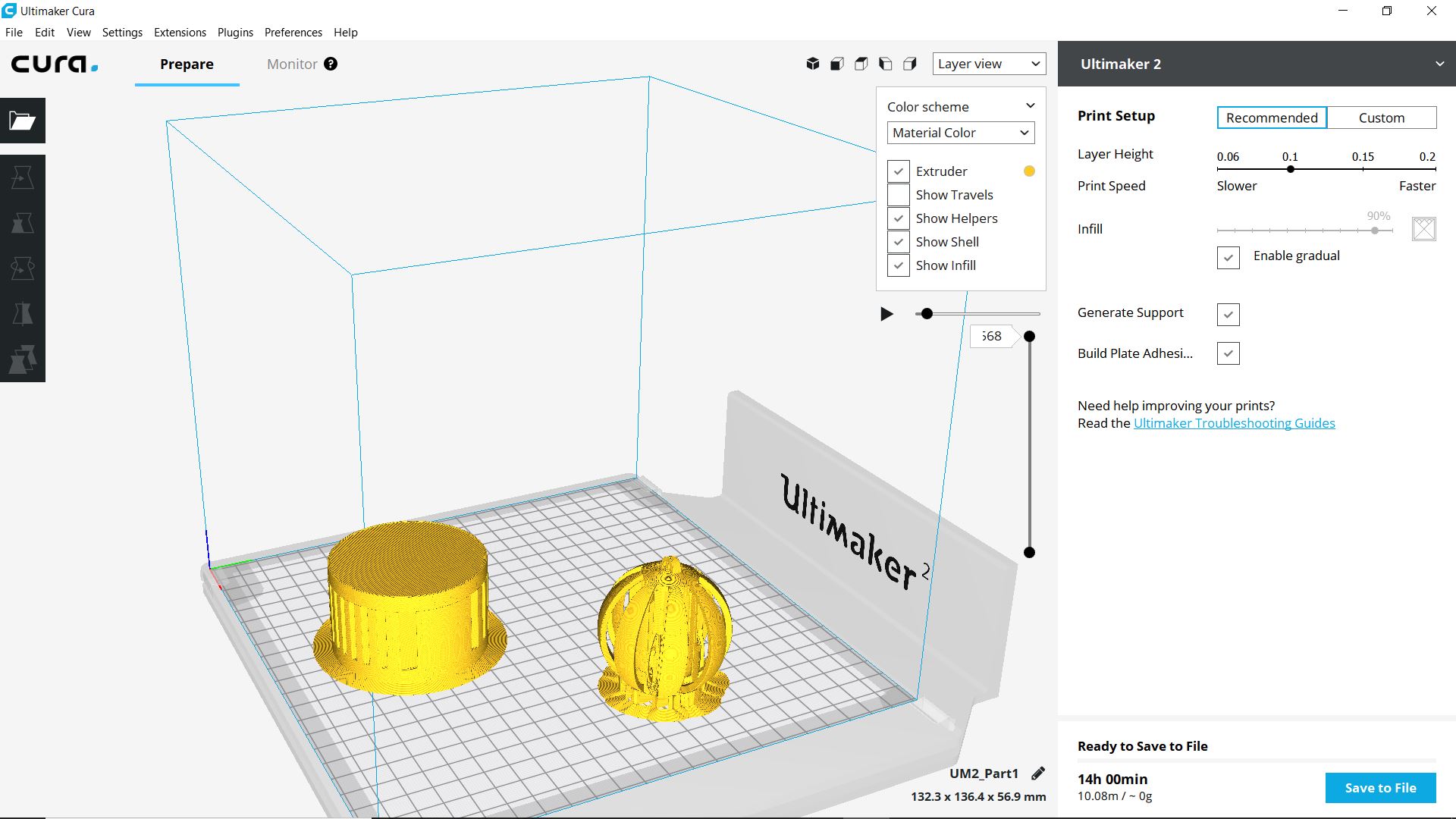Select the Move tool in left toolbar
Image resolution: width=1456 pixels, height=819 pixels.
[x=23, y=177]
